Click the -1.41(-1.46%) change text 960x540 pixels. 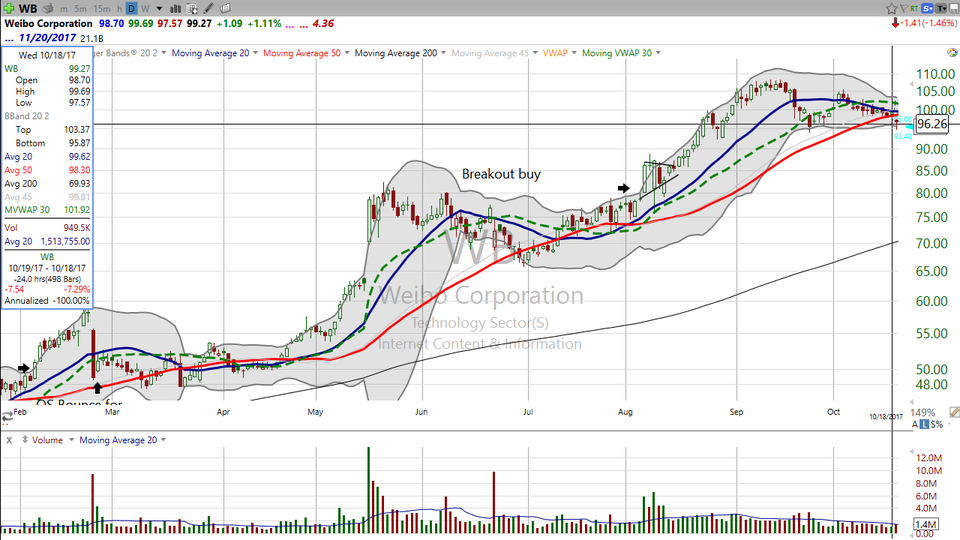[x=930, y=23]
